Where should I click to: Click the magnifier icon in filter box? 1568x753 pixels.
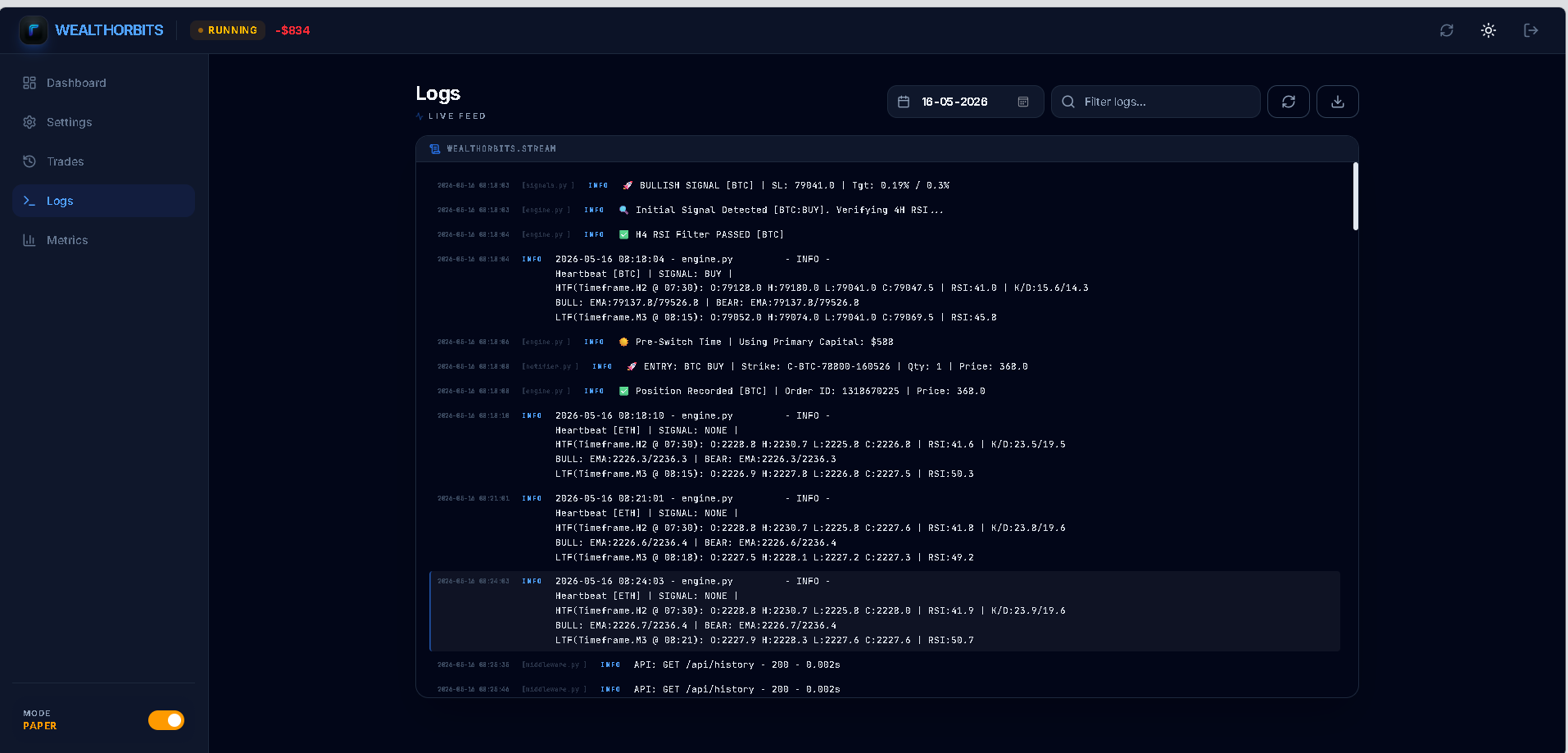[1068, 102]
